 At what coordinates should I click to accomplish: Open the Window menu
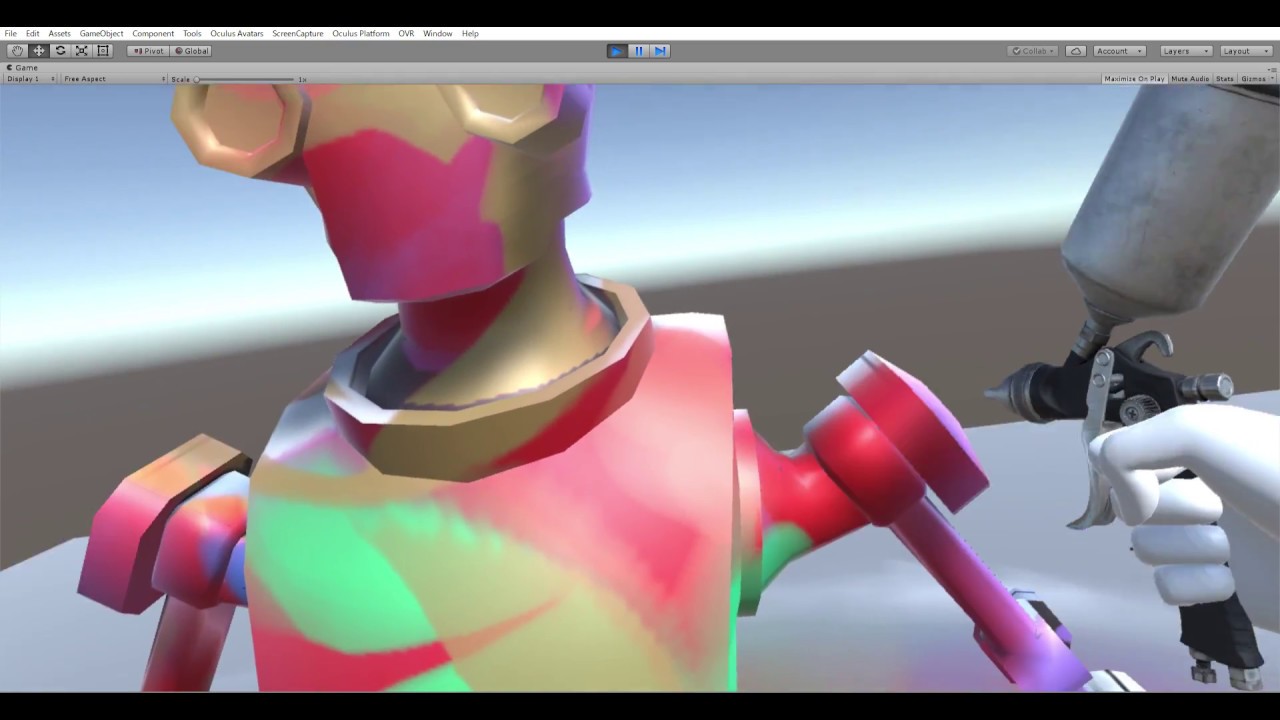click(x=438, y=33)
